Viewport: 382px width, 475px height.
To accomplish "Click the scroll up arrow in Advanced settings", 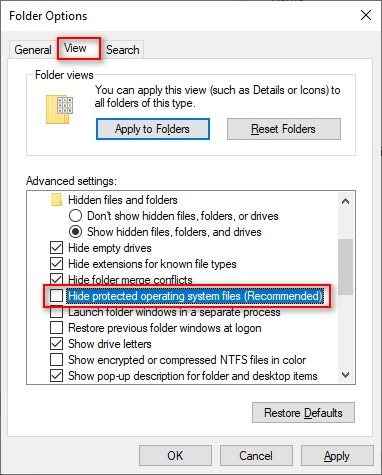I will click(x=346, y=201).
